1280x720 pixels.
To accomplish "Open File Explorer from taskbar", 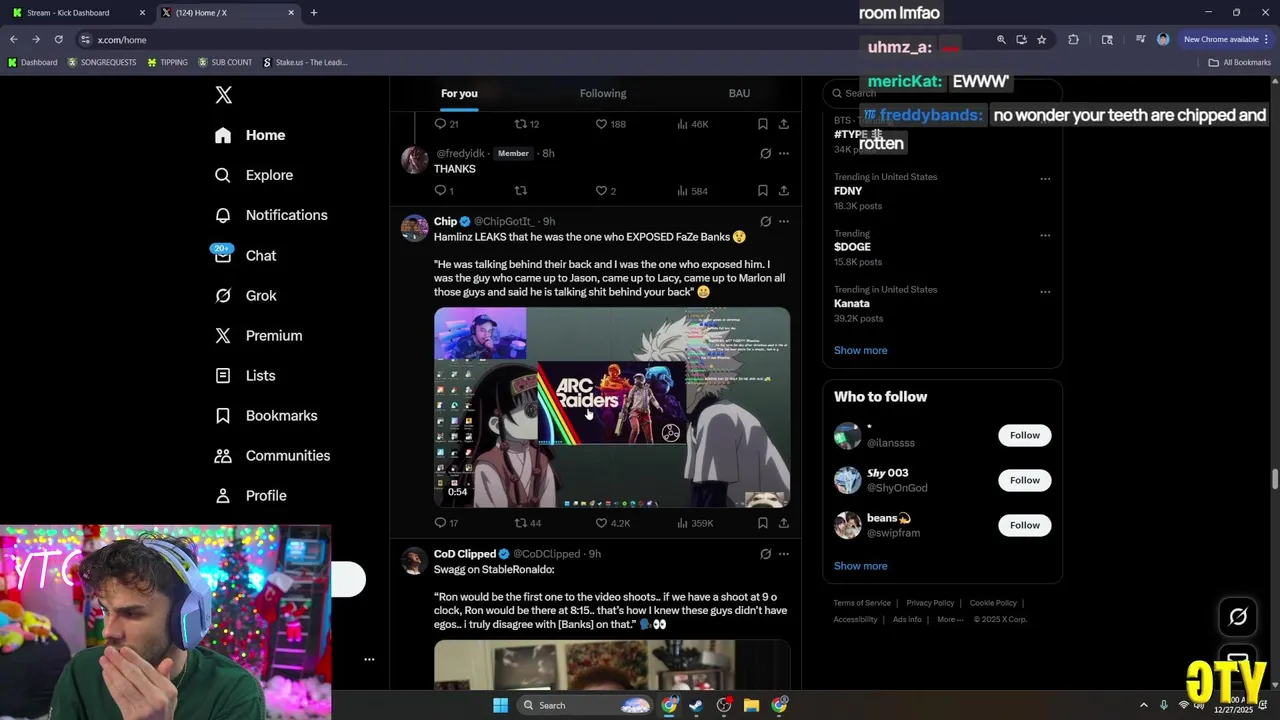I will pyautogui.click(x=751, y=705).
